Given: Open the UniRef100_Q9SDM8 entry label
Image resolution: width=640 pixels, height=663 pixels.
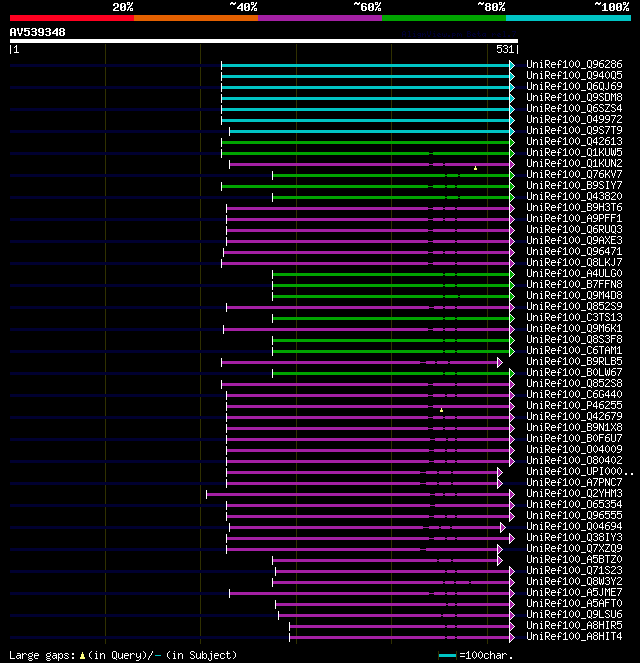Looking at the screenshot, I should click(x=574, y=97).
